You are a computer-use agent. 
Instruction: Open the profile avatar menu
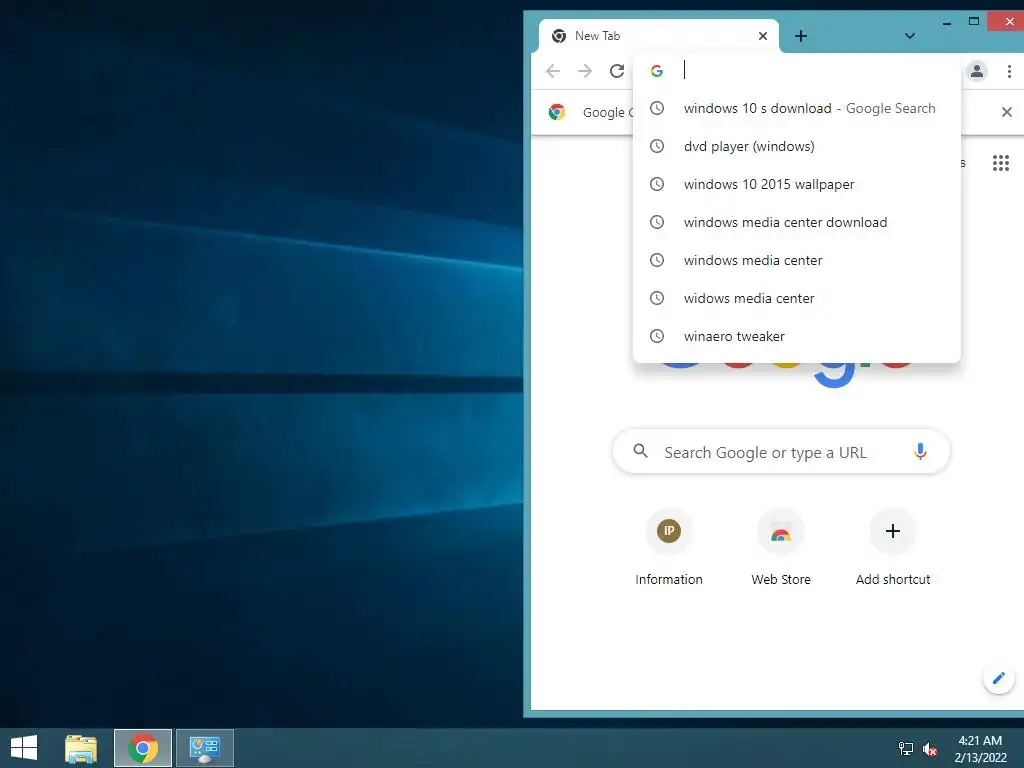(x=977, y=71)
